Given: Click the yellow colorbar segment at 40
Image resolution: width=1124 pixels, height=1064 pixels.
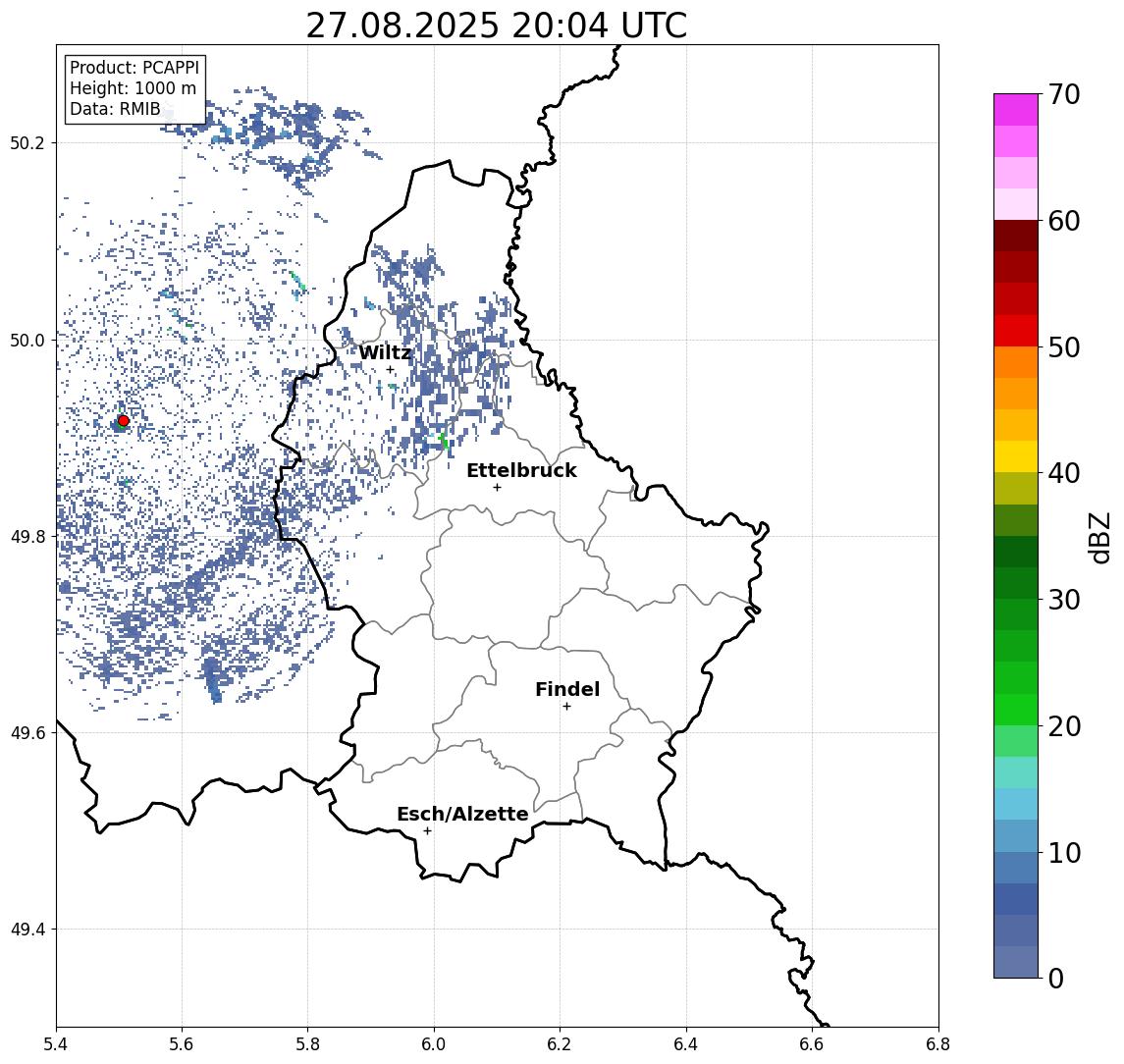Looking at the screenshot, I should [x=1016, y=457].
